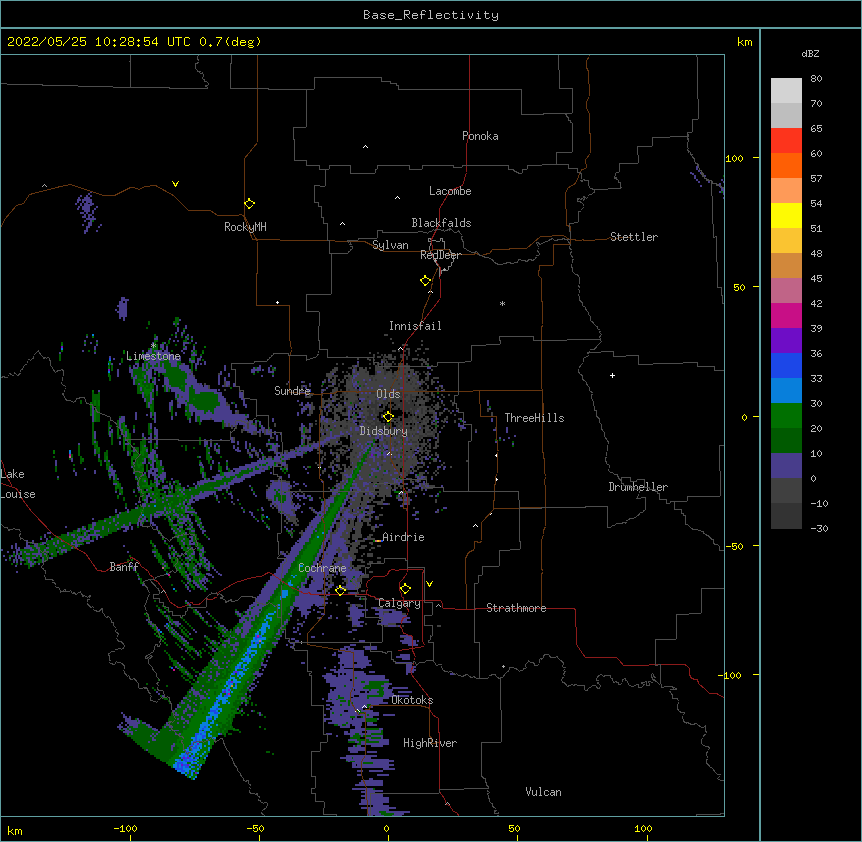
Task: Click the ThreeHills label
Action: pos(534,418)
